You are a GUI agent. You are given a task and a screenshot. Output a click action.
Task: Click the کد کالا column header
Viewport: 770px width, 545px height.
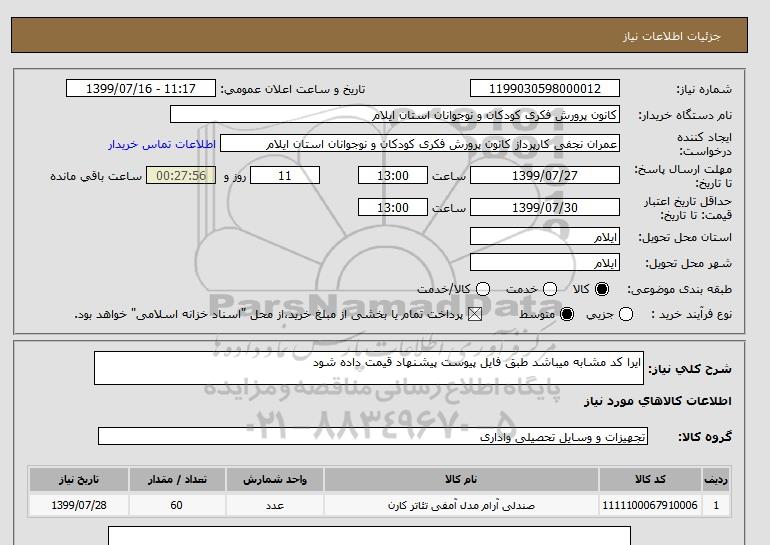point(650,479)
